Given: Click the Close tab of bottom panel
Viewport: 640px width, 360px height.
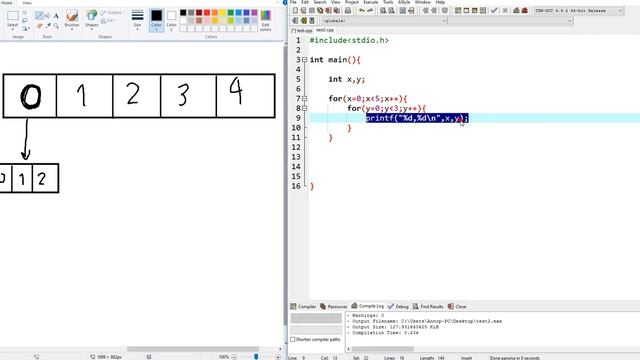Looking at the screenshot, I should (x=457, y=307).
